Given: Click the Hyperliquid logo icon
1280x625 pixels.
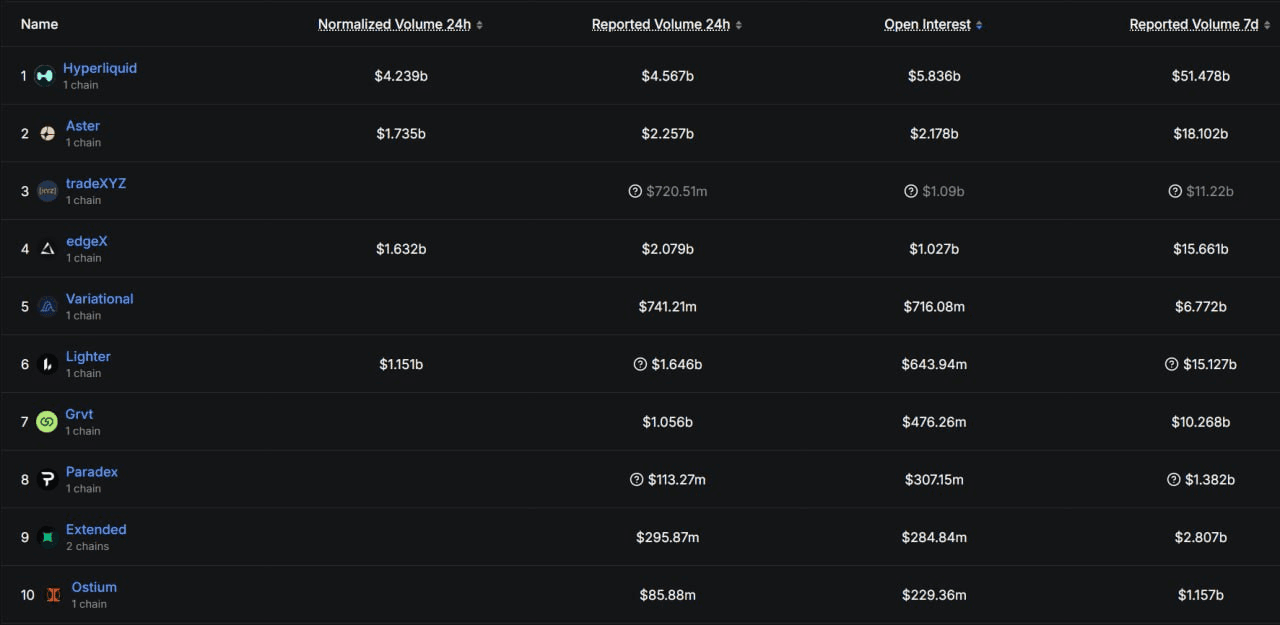Looking at the screenshot, I should pyautogui.click(x=44, y=76).
